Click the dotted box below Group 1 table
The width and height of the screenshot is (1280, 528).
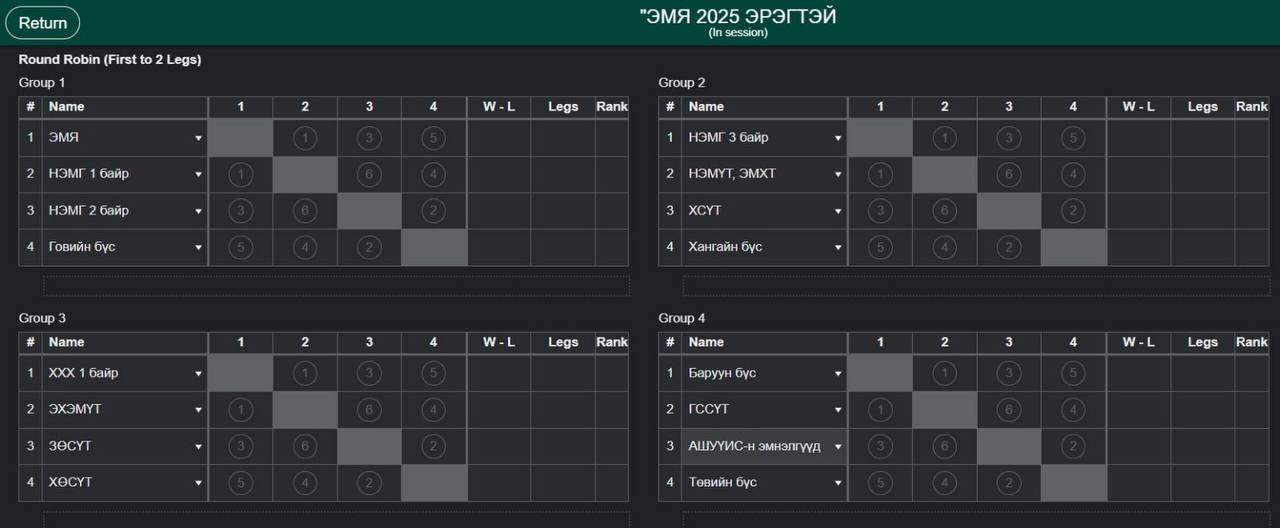[336, 286]
